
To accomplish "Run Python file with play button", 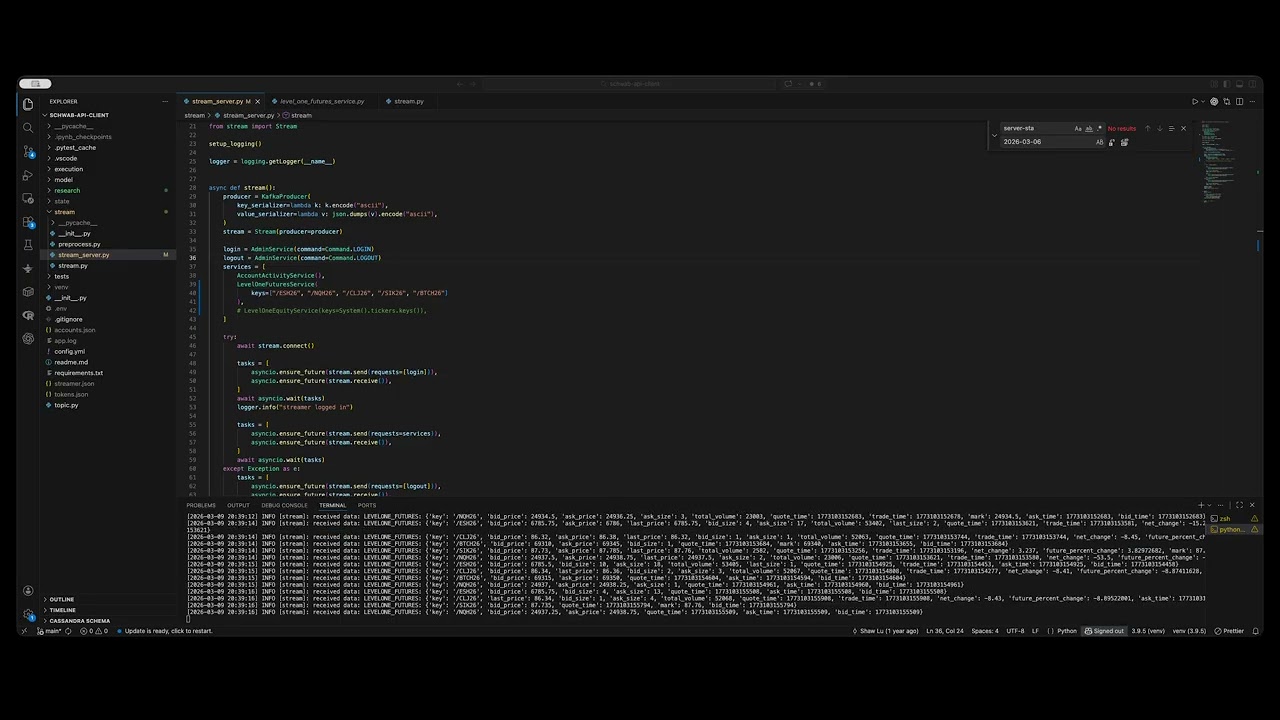I will (x=1195, y=101).
